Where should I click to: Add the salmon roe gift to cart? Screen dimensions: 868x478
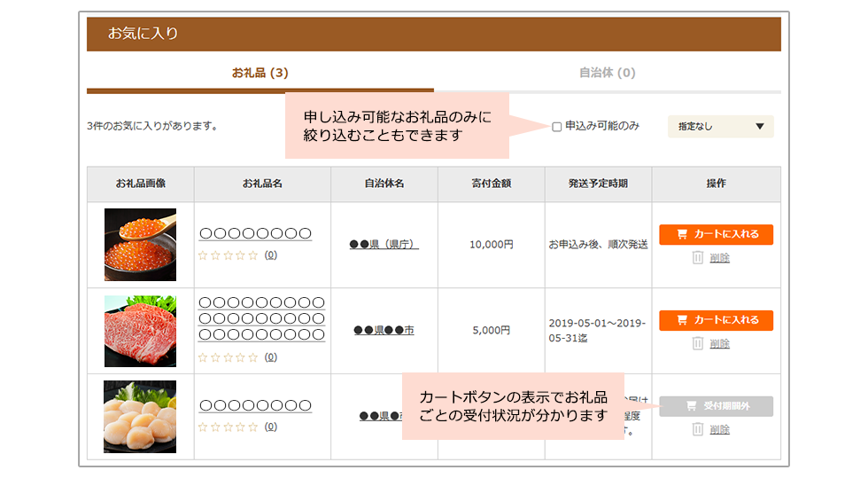[x=716, y=234]
